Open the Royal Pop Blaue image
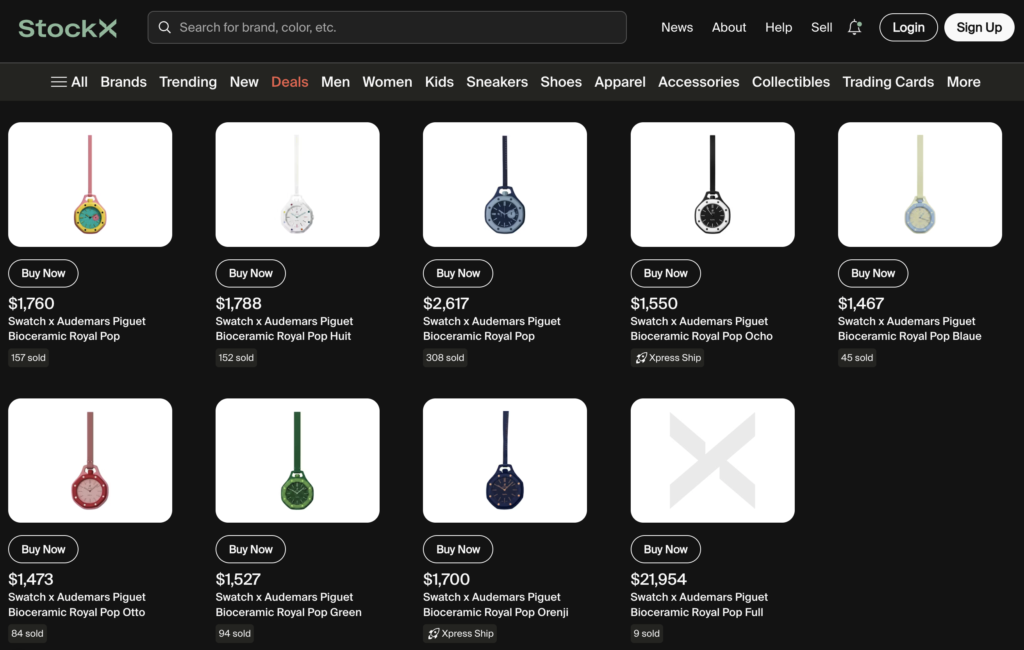 point(920,184)
